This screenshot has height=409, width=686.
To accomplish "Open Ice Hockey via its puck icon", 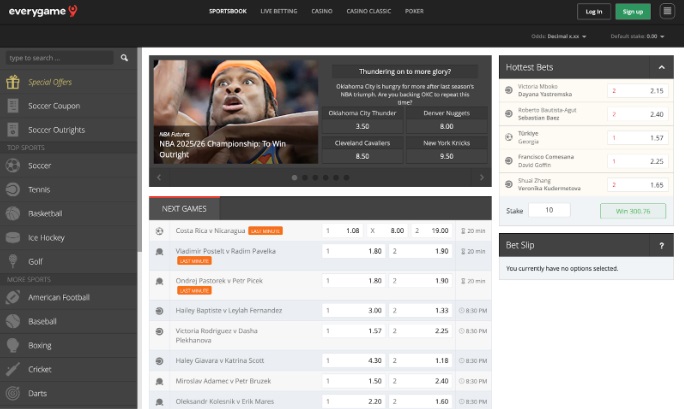I will click(13, 237).
